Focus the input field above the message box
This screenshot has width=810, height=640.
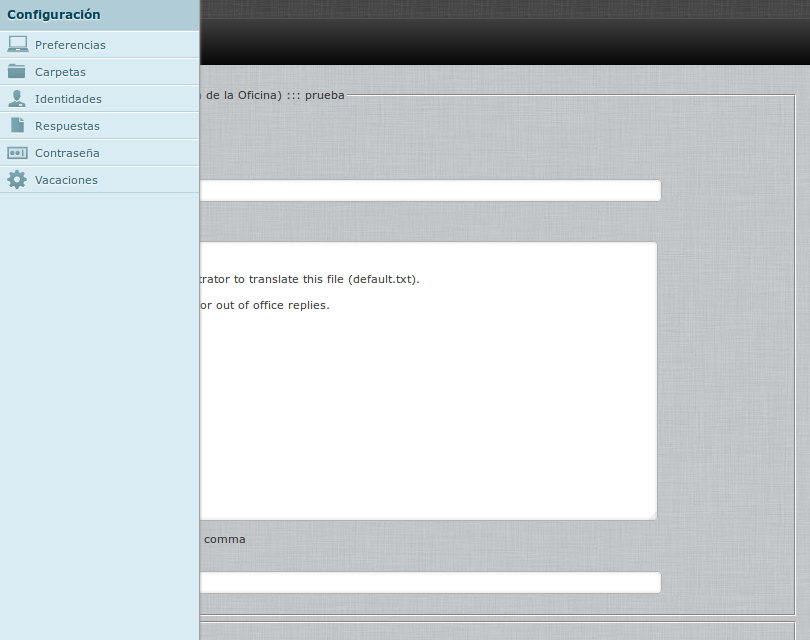pyautogui.click(x=430, y=191)
